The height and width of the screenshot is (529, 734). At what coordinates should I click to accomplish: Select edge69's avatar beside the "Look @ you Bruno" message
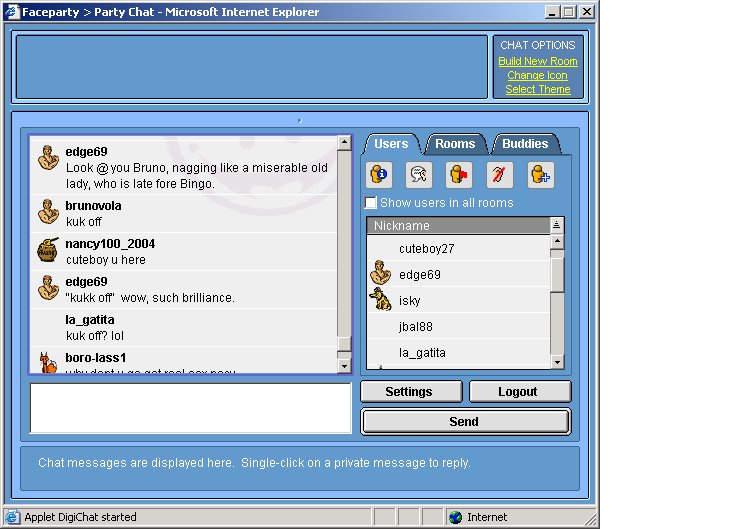tap(48, 157)
